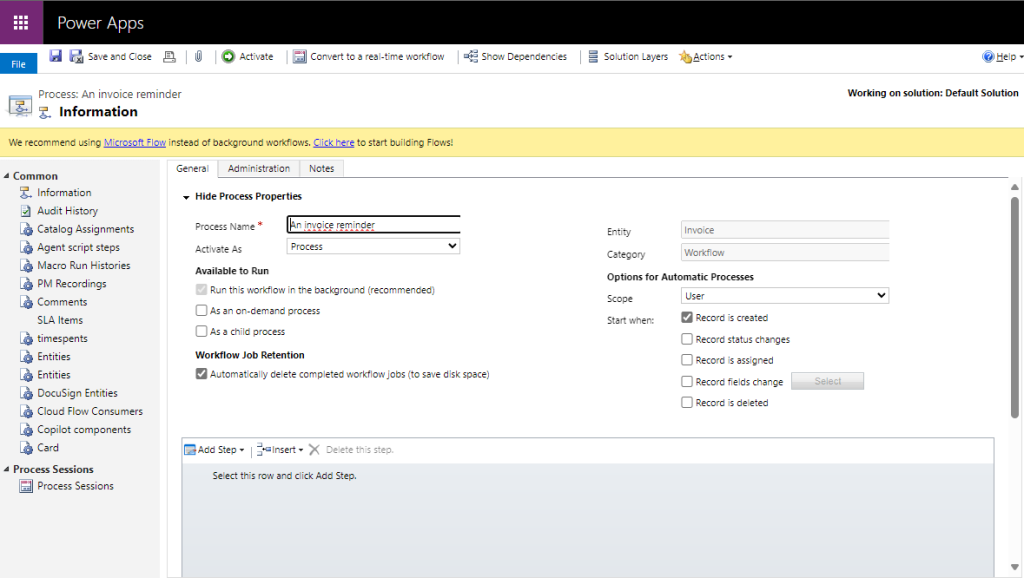Screen dimensions: 1024x578
Task: Uncheck 'Record is created' trigger
Action: pyautogui.click(x=687, y=317)
